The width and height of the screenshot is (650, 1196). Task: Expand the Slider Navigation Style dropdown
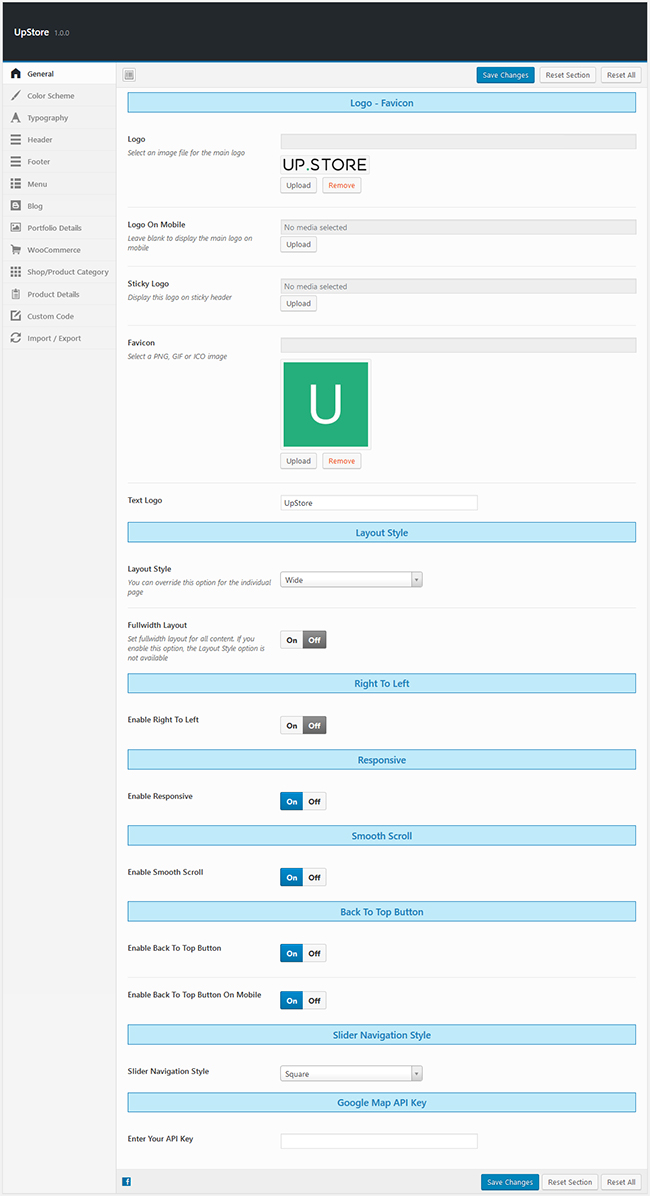[x=351, y=1074]
